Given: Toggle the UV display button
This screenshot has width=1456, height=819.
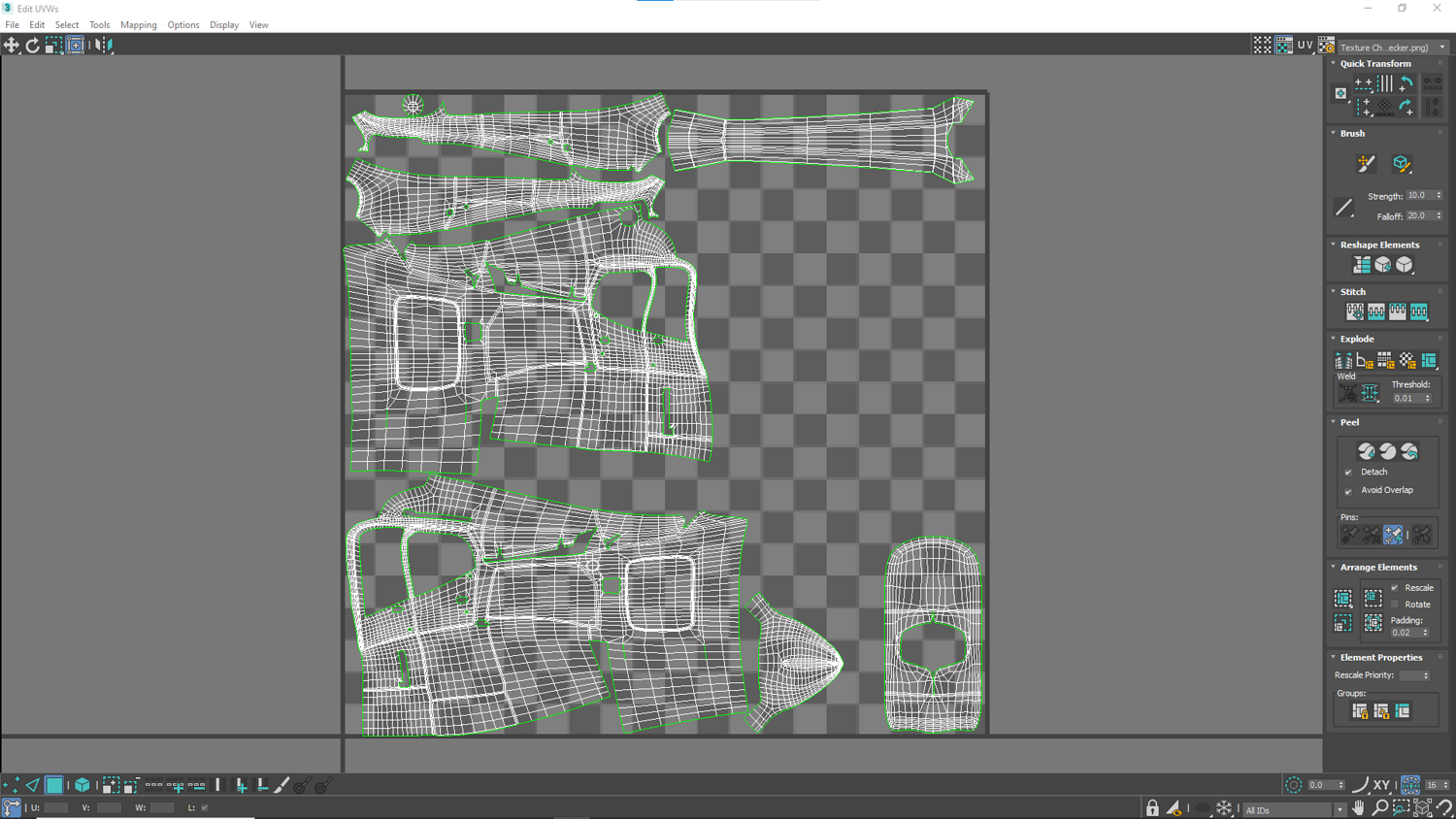Looking at the screenshot, I should tap(1306, 46).
